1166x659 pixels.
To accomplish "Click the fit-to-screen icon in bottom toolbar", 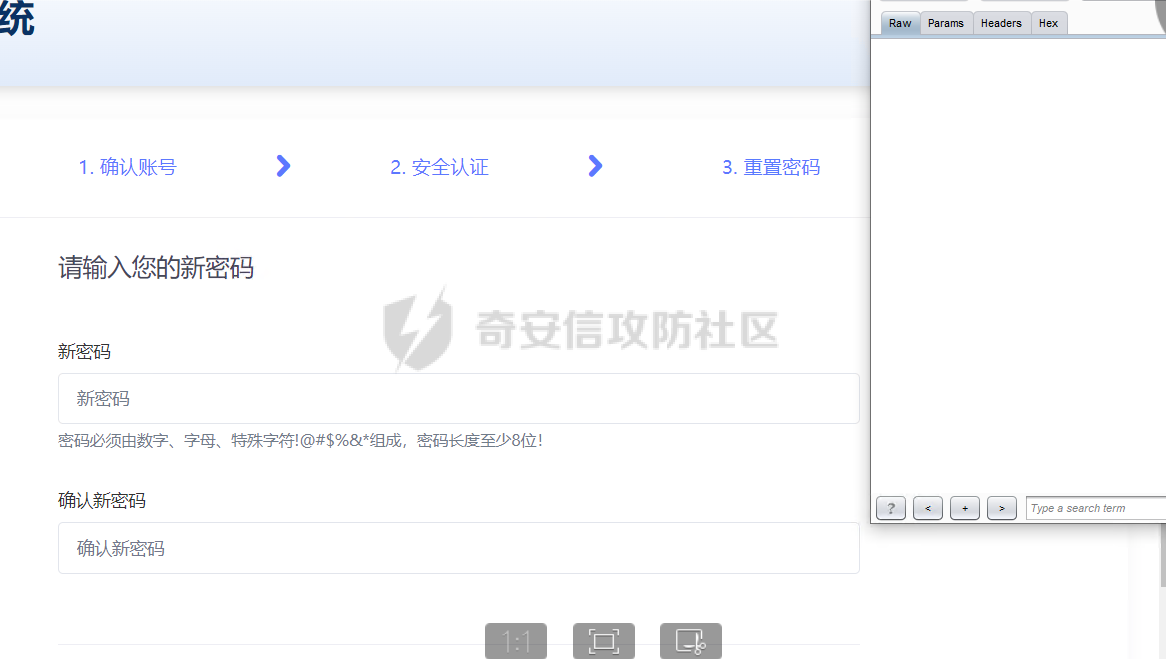I will pyautogui.click(x=603, y=641).
